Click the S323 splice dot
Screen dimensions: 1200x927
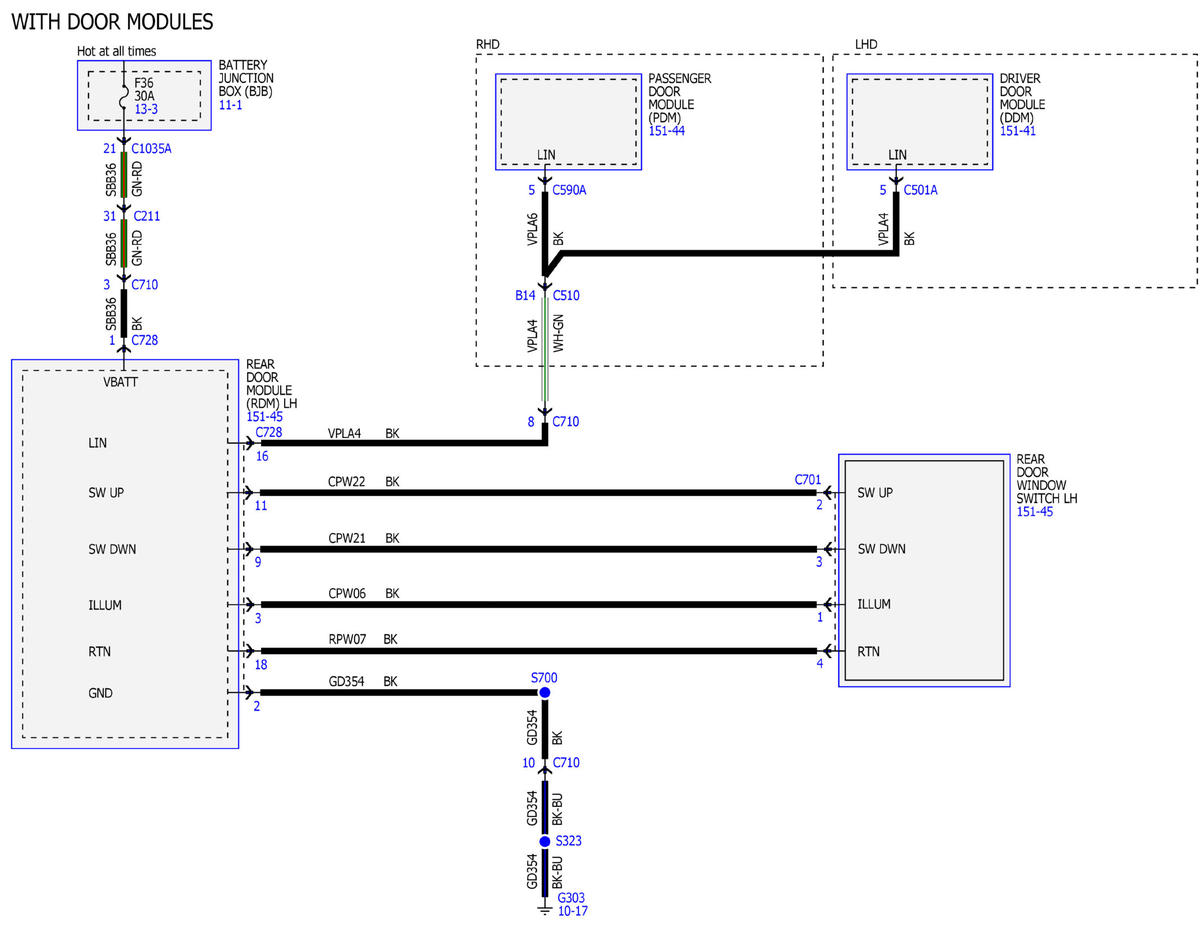[545, 842]
